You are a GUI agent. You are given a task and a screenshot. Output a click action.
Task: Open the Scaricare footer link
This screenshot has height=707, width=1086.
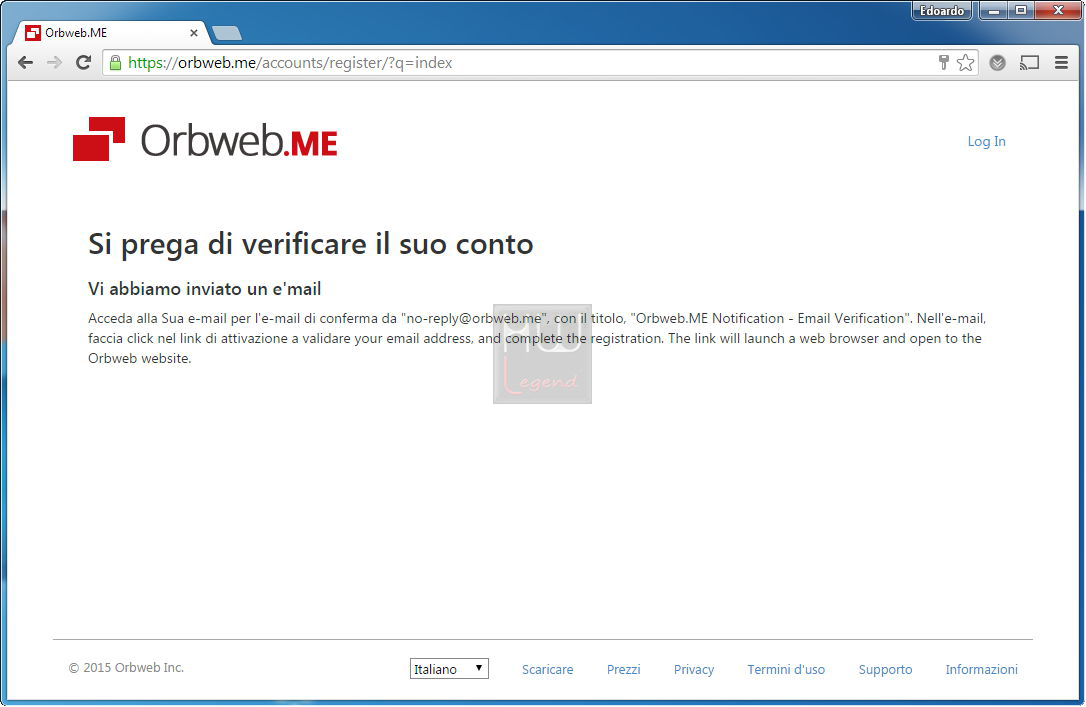click(x=547, y=670)
